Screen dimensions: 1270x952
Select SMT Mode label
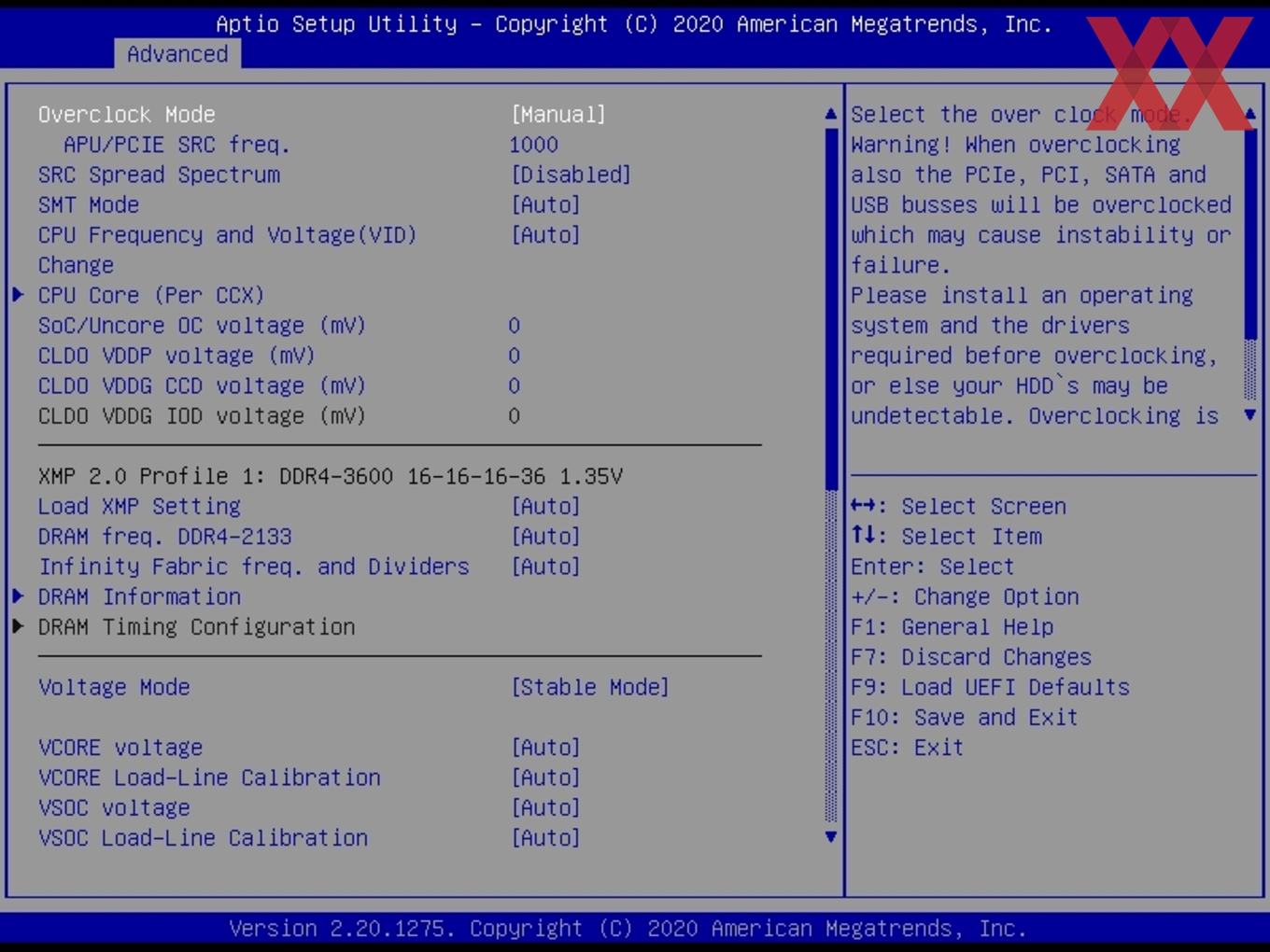[x=89, y=204]
